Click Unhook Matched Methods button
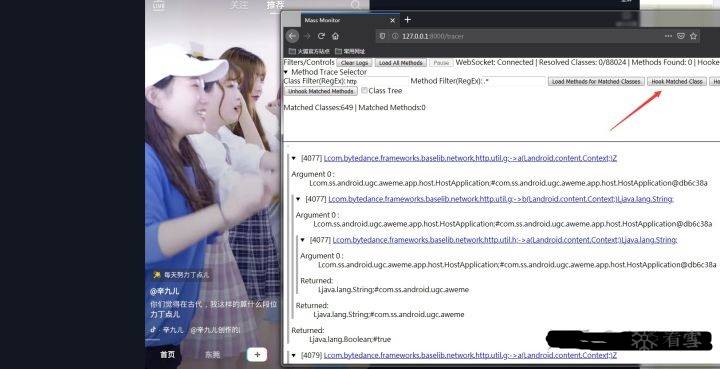Viewport: 720px width, 369px height. pyautogui.click(x=321, y=91)
